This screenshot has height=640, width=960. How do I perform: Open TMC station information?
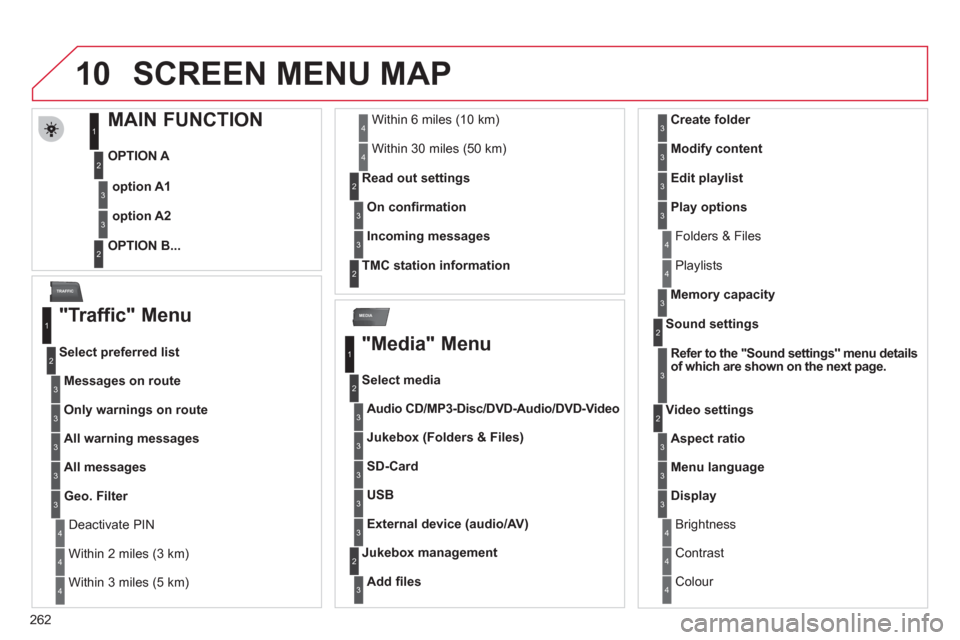pos(436,266)
